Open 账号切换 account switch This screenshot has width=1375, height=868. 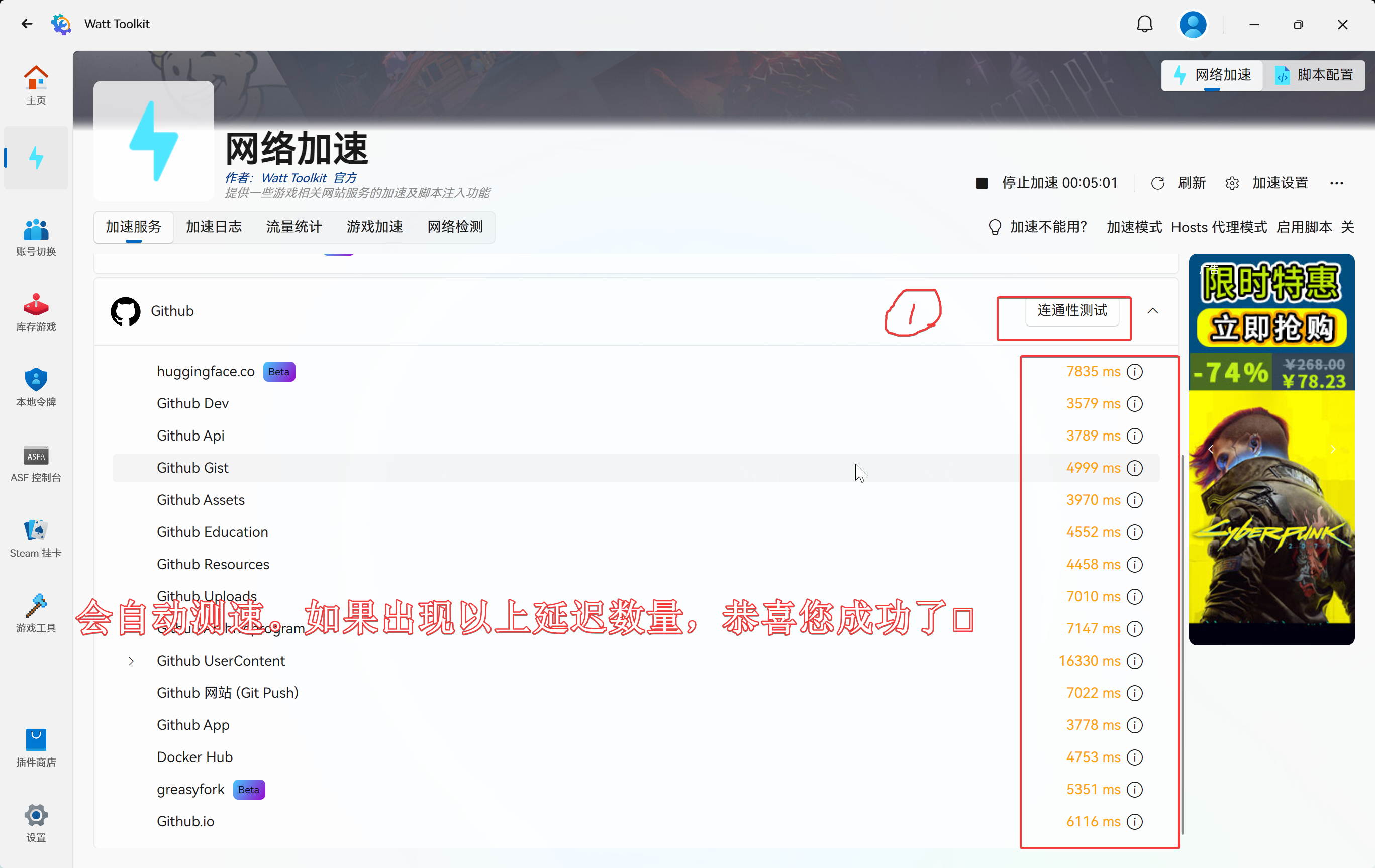pos(36,238)
